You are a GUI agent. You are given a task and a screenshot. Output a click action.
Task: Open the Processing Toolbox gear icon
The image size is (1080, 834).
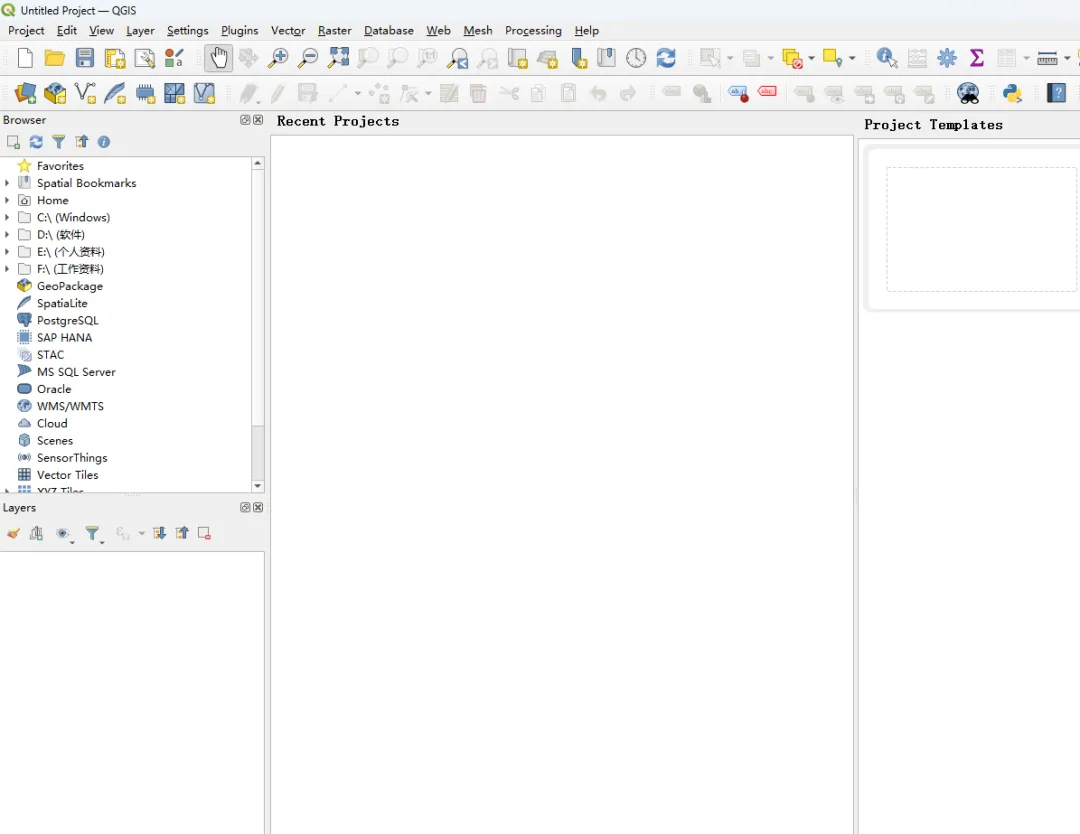coord(947,58)
